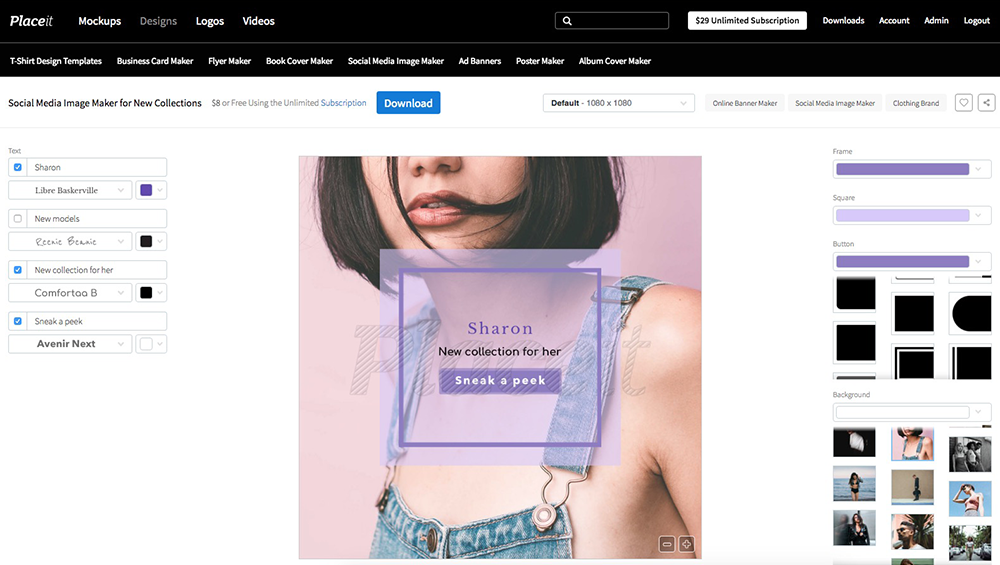Click the zoom out icon on canvas

pos(666,544)
